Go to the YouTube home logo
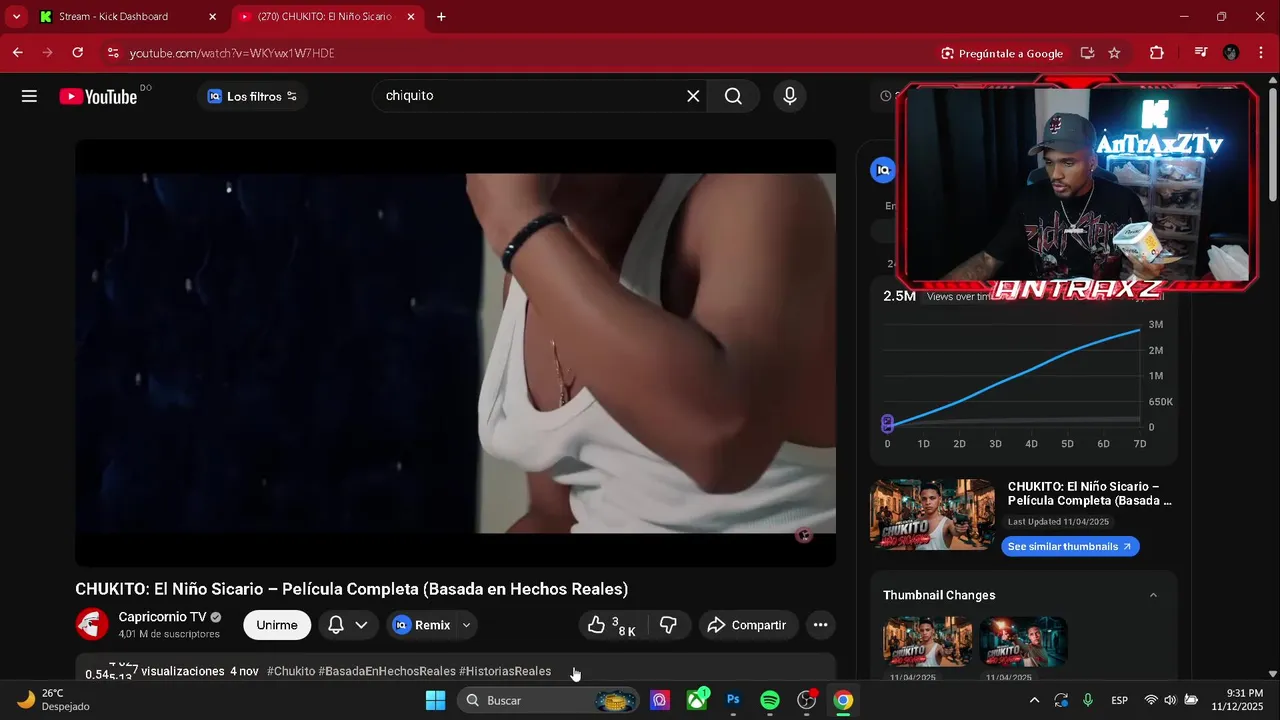This screenshot has width=1280, height=720. (98, 96)
